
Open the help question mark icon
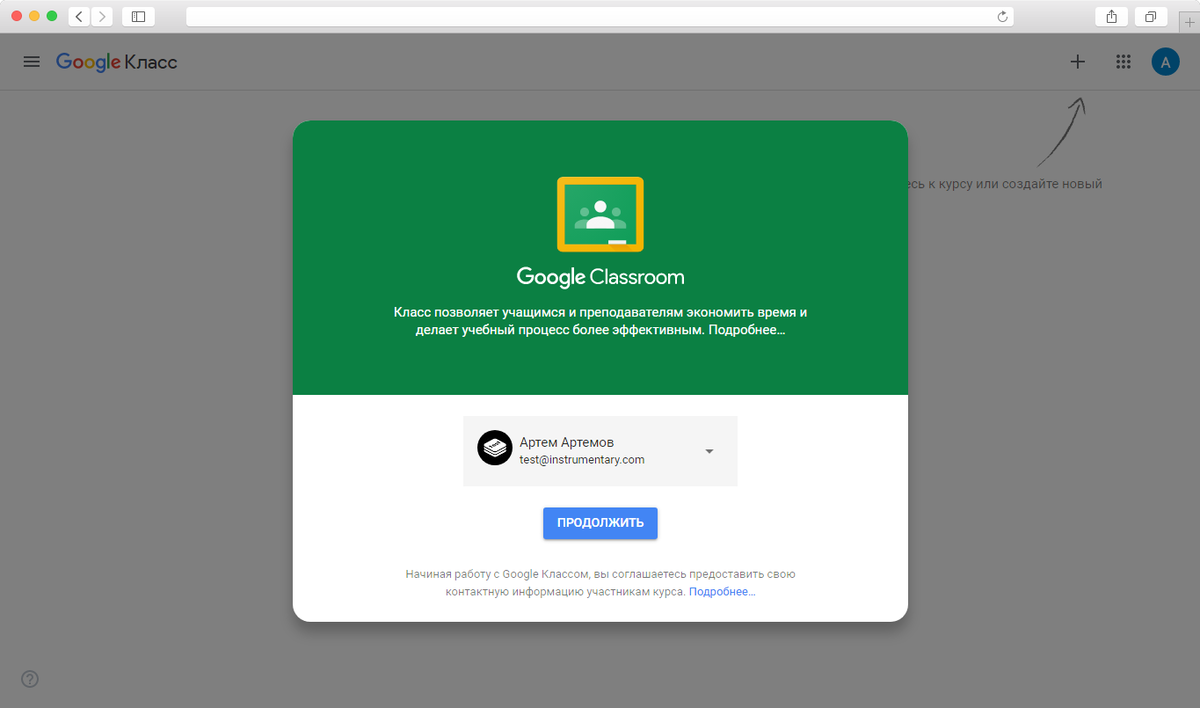(x=30, y=680)
